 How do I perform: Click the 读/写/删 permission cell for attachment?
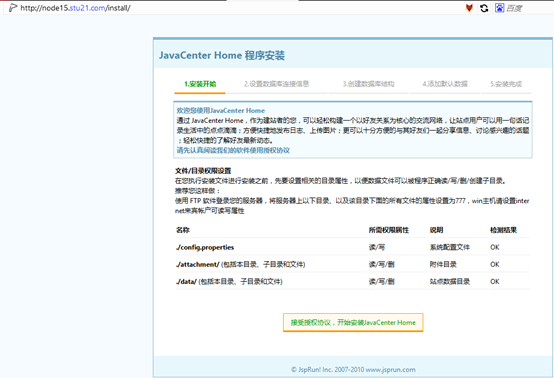click(382, 264)
